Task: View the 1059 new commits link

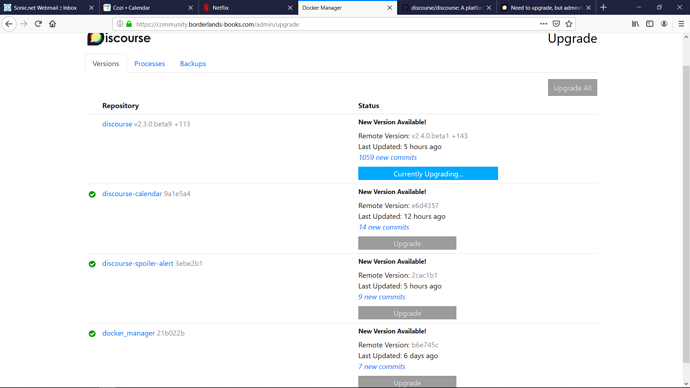Action: point(387,157)
